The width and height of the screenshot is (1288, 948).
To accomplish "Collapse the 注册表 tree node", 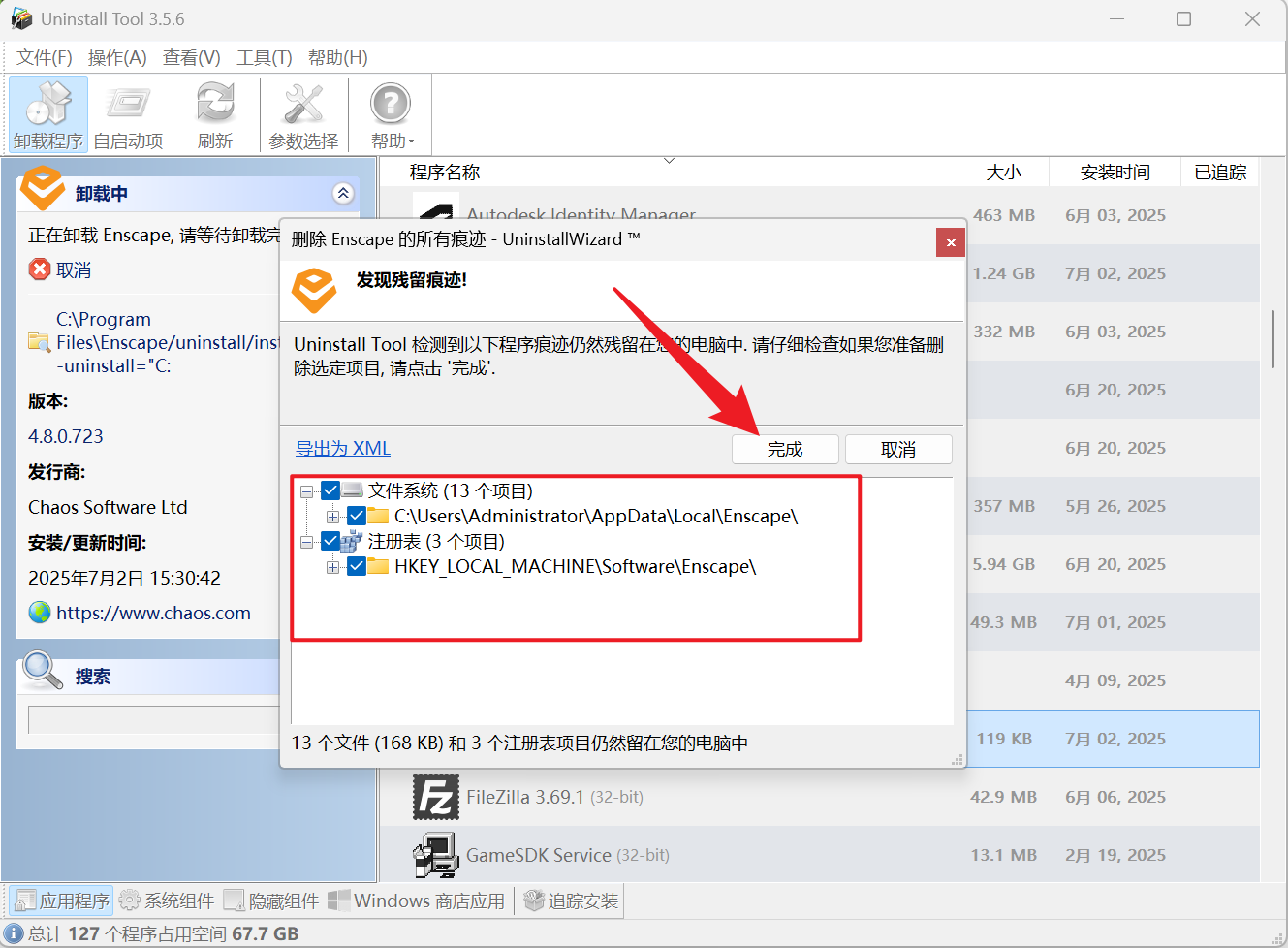I will 306,542.
